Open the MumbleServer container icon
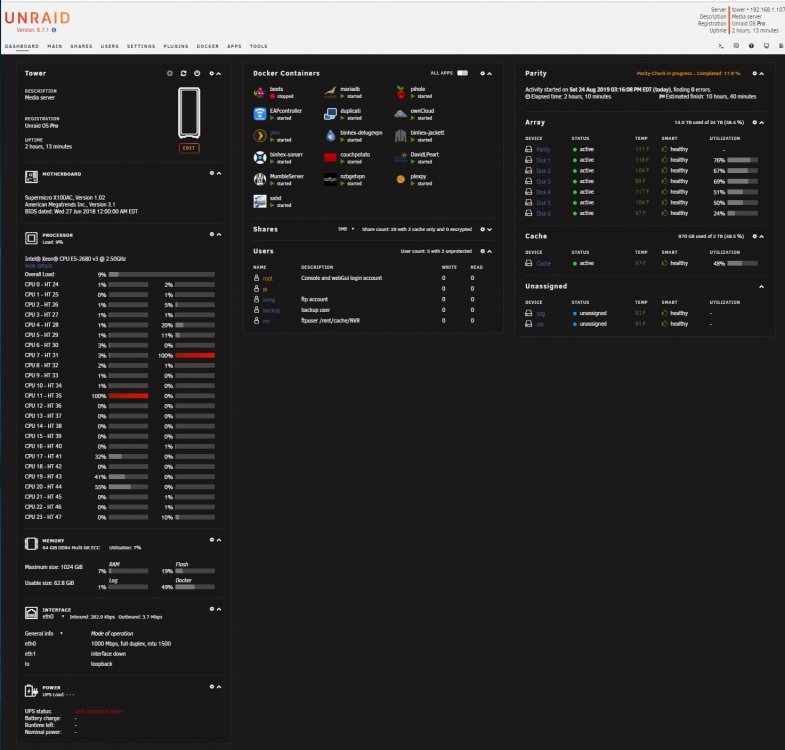The image size is (785, 750). tap(259, 179)
